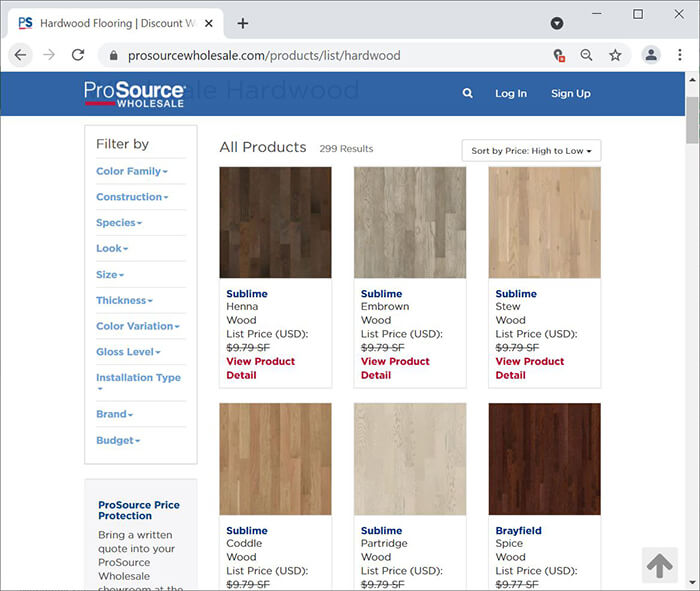This screenshot has height=591, width=700.
Task: Expand the Color Family filter
Action: [132, 171]
